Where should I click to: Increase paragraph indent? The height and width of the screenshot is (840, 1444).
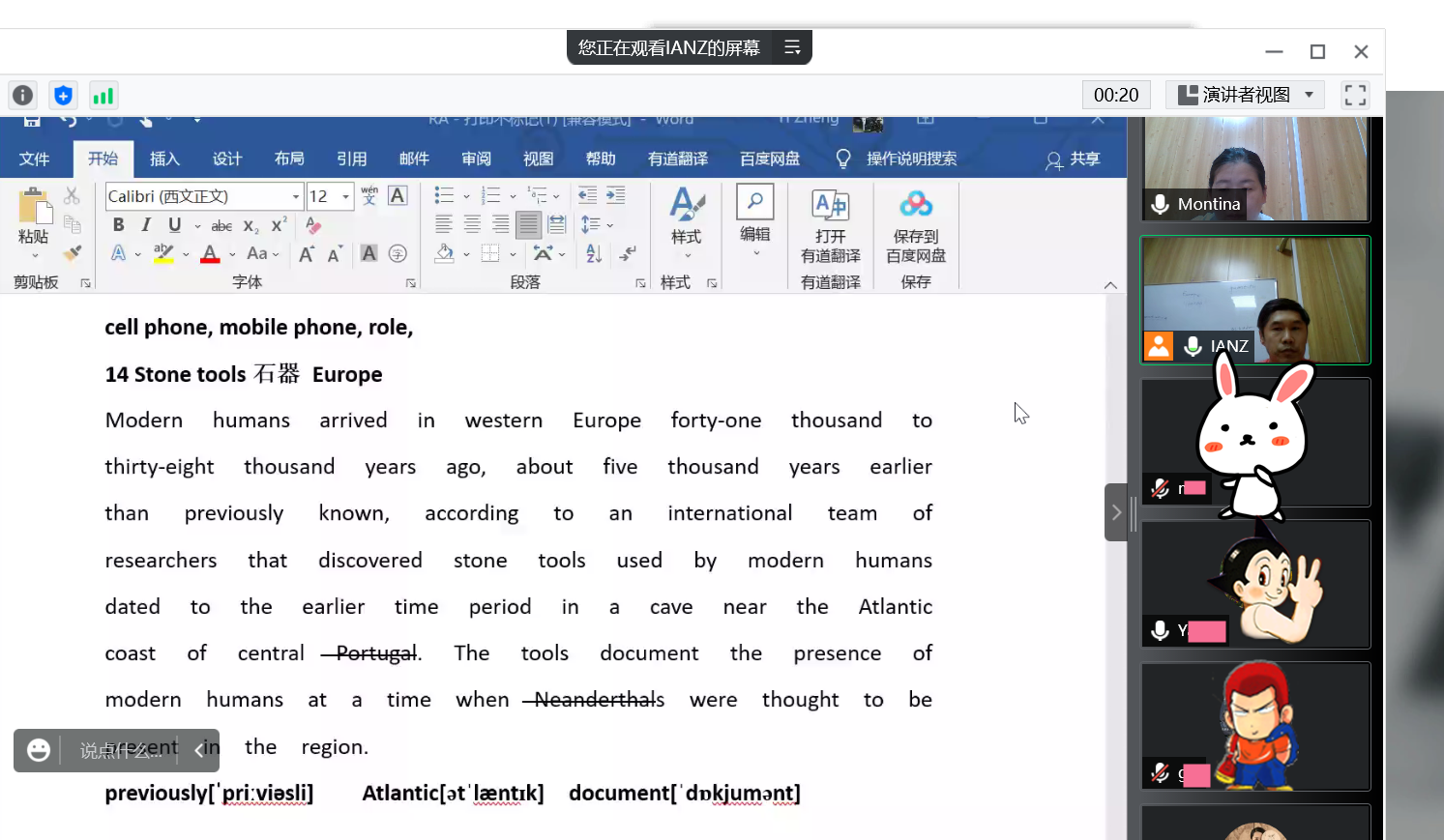[x=615, y=195]
